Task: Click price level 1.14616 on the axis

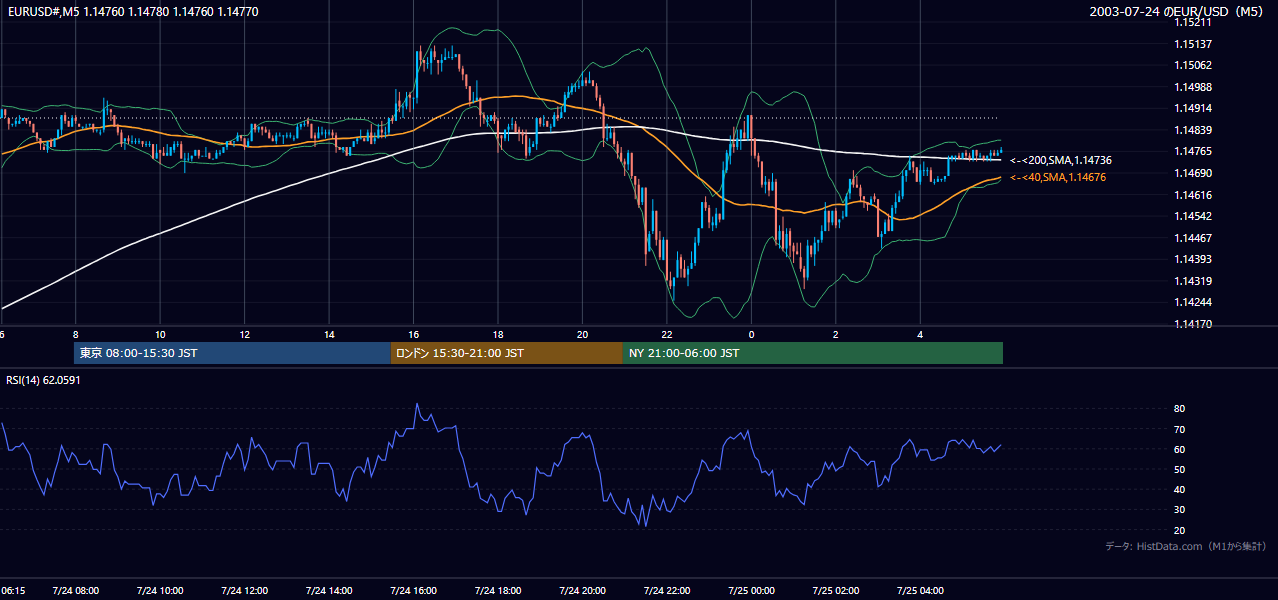Action: 1192,195
